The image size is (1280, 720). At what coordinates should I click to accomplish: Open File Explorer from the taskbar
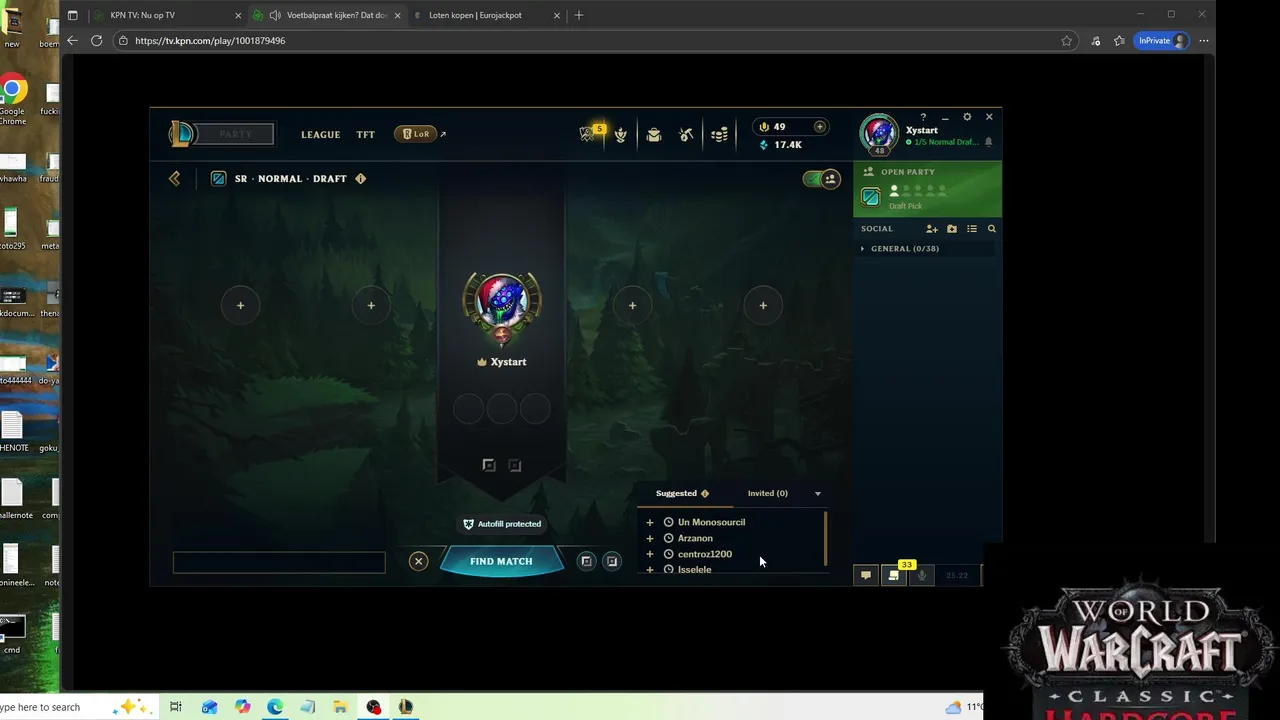pos(340,707)
